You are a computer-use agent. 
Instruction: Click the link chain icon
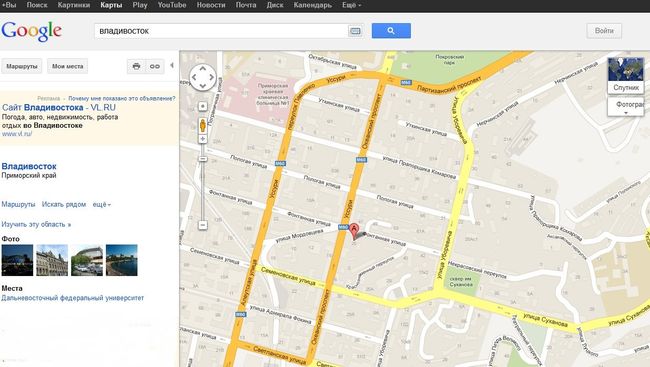pos(155,66)
